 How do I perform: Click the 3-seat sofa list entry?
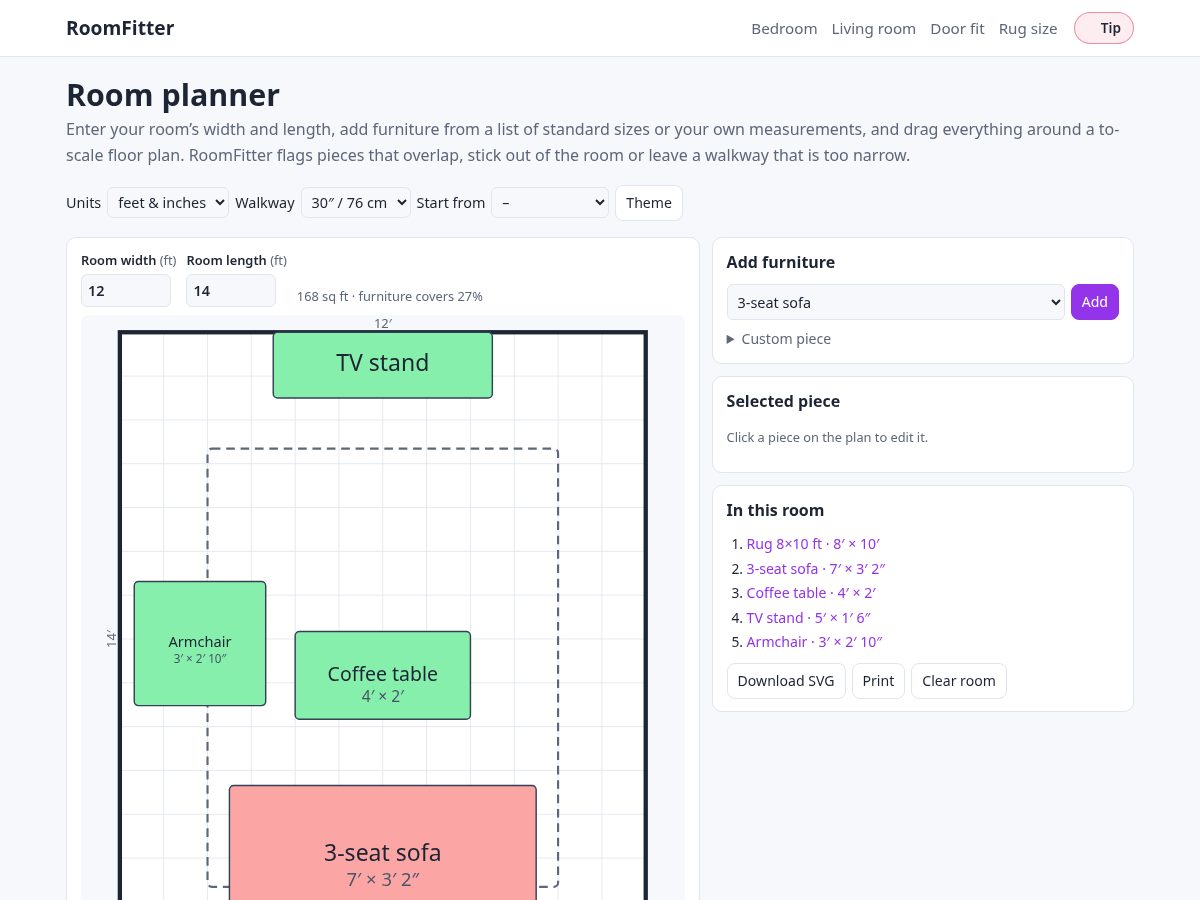(x=816, y=568)
